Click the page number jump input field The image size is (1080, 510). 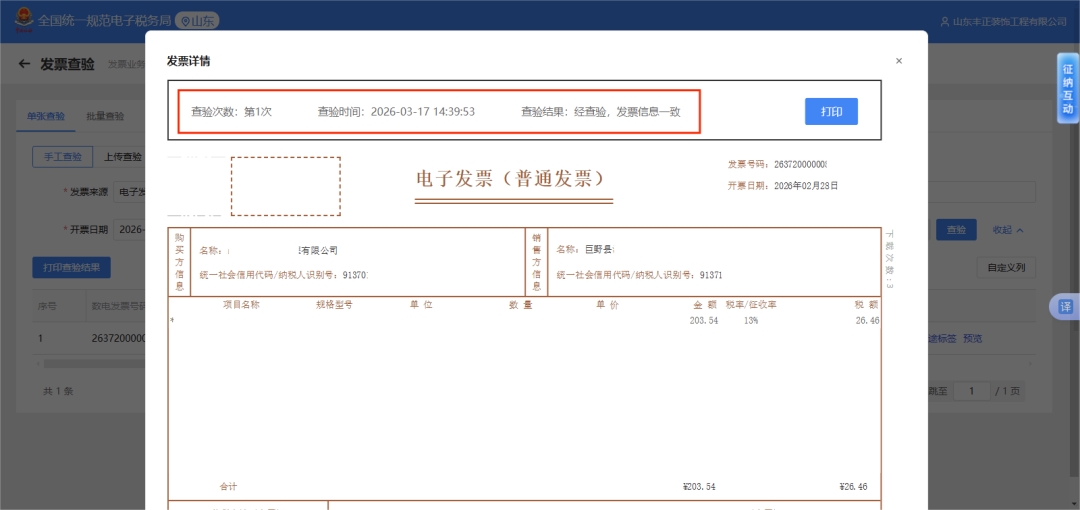pos(970,391)
